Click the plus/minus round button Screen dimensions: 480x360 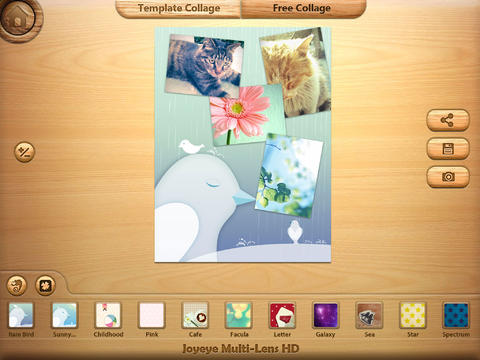click(x=24, y=152)
